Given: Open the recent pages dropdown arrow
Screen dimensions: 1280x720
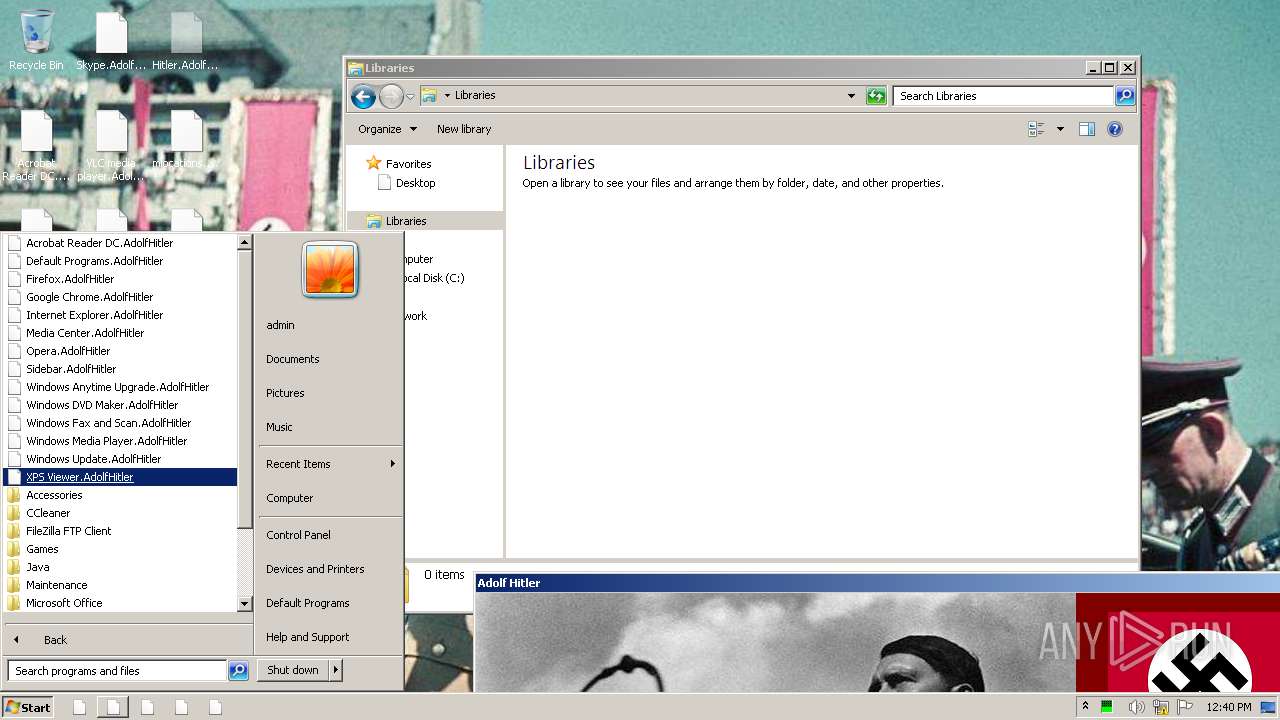Looking at the screenshot, I should click(x=410, y=96).
